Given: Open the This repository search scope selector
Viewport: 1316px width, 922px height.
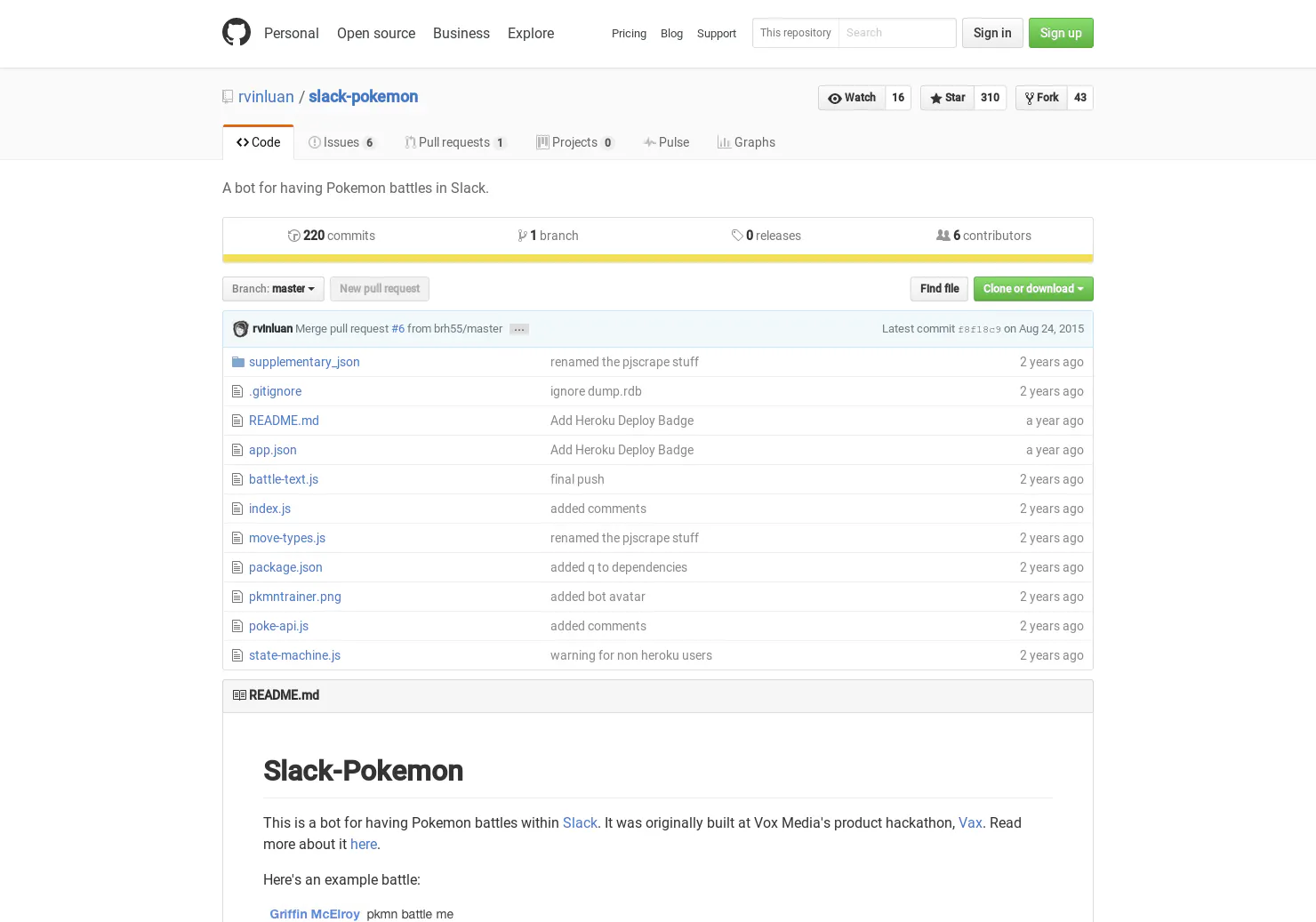Looking at the screenshot, I should pyautogui.click(x=796, y=33).
